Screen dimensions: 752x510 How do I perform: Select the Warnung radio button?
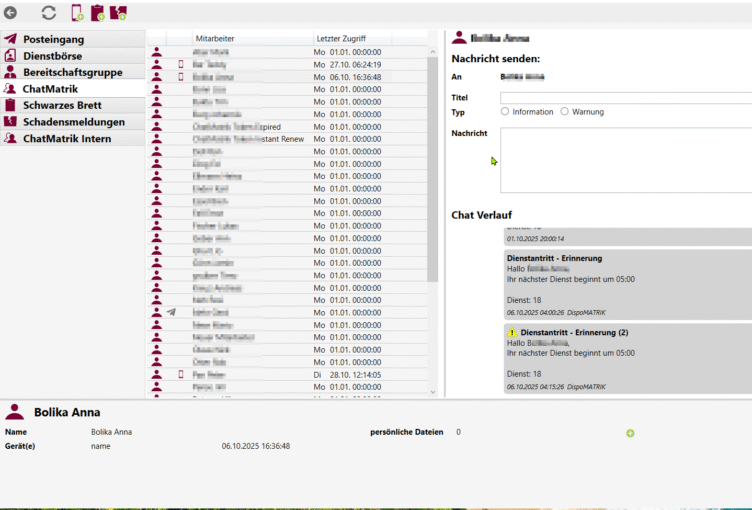tap(565, 112)
